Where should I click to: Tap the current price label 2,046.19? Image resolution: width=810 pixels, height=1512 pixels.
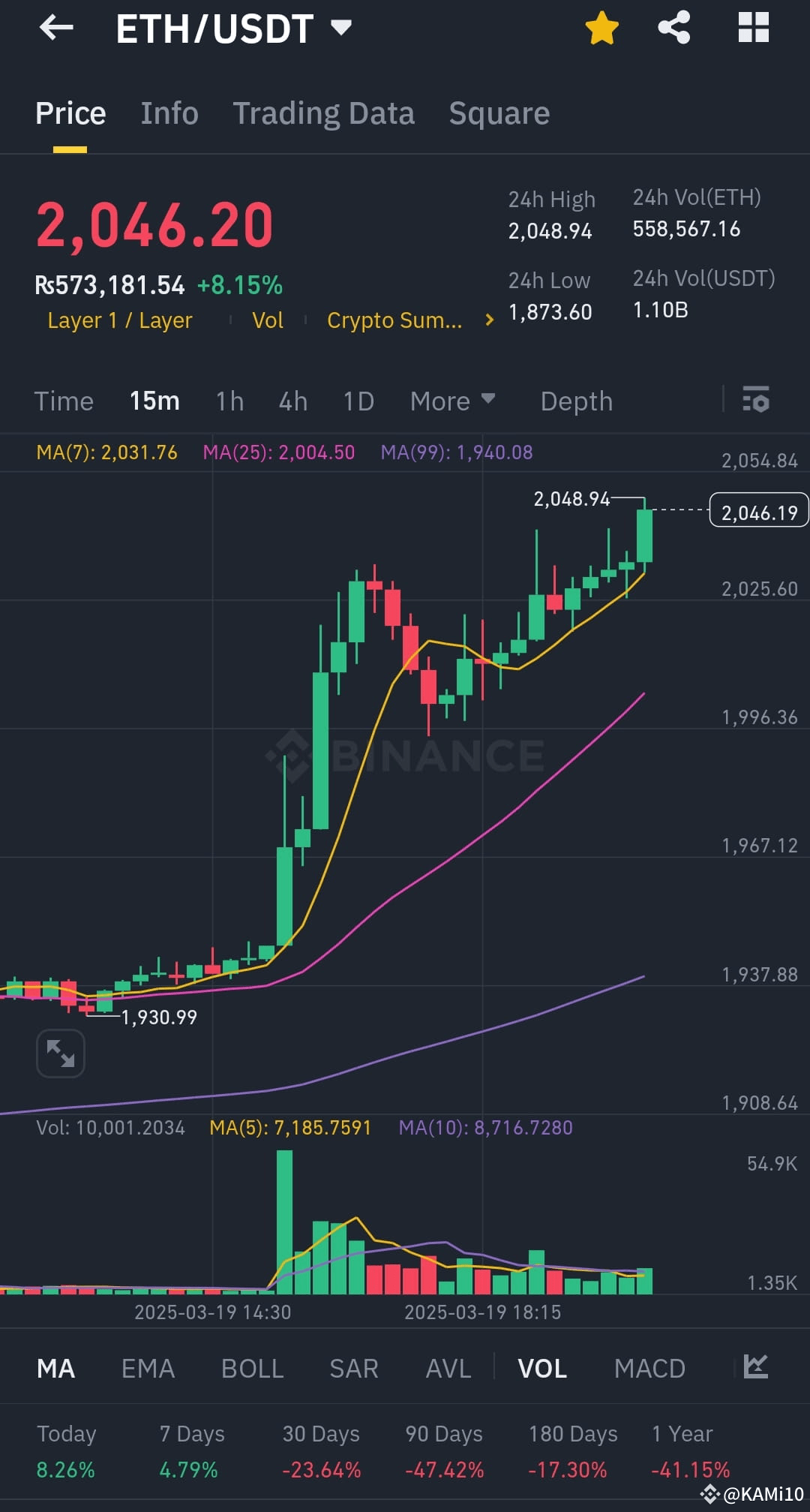pos(758,510)
